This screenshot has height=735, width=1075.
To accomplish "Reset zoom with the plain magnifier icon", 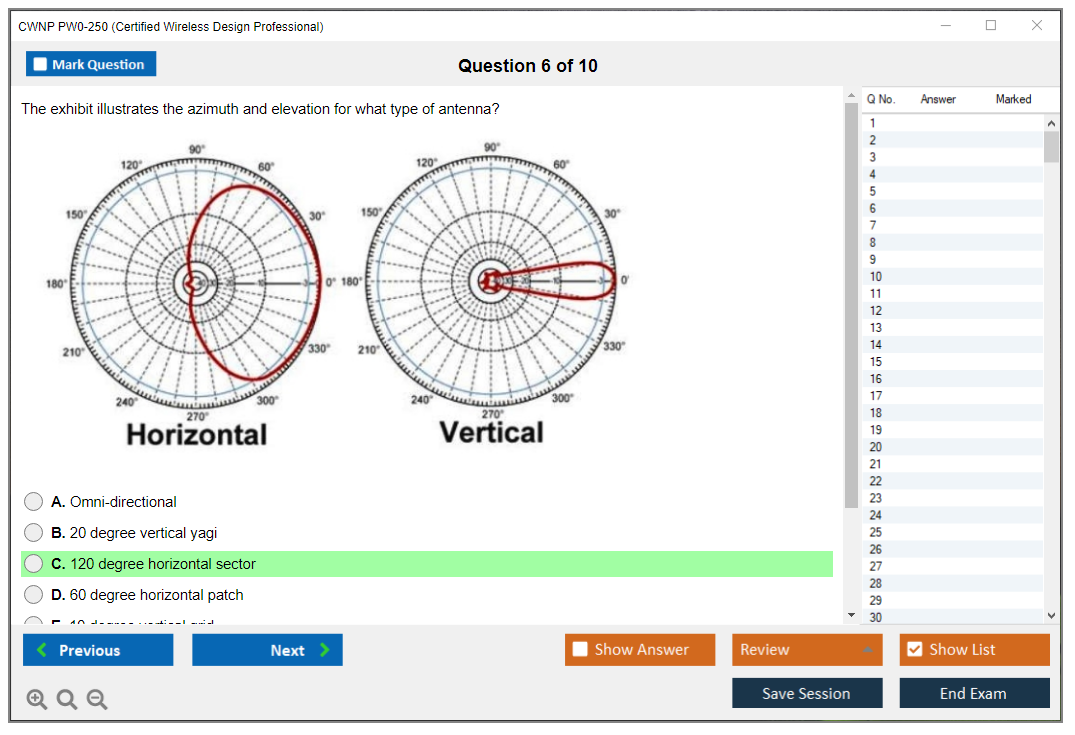I will click(67, 700).
